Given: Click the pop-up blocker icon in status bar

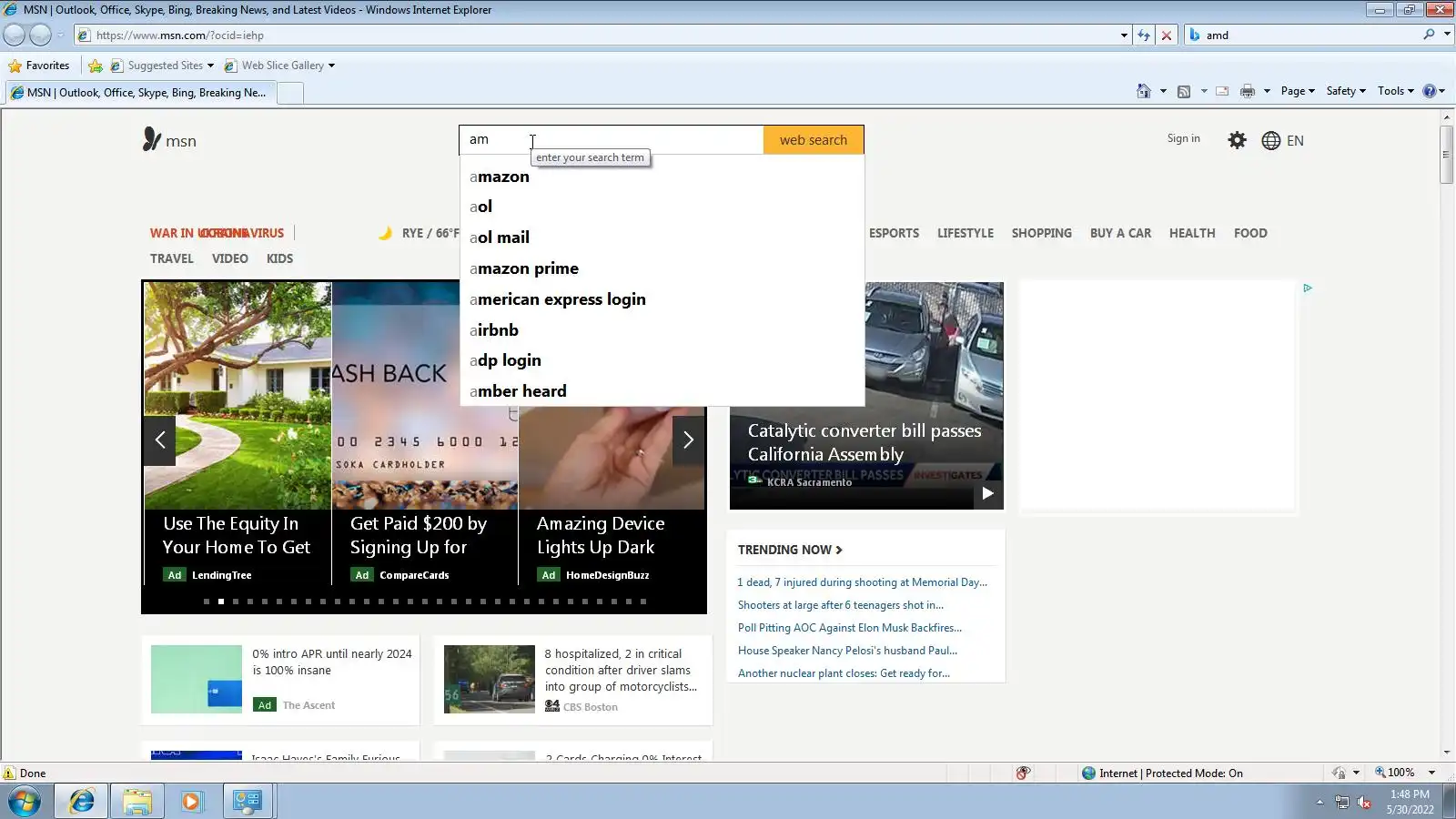Looking at the screenshot, I should click(1023, 773).
